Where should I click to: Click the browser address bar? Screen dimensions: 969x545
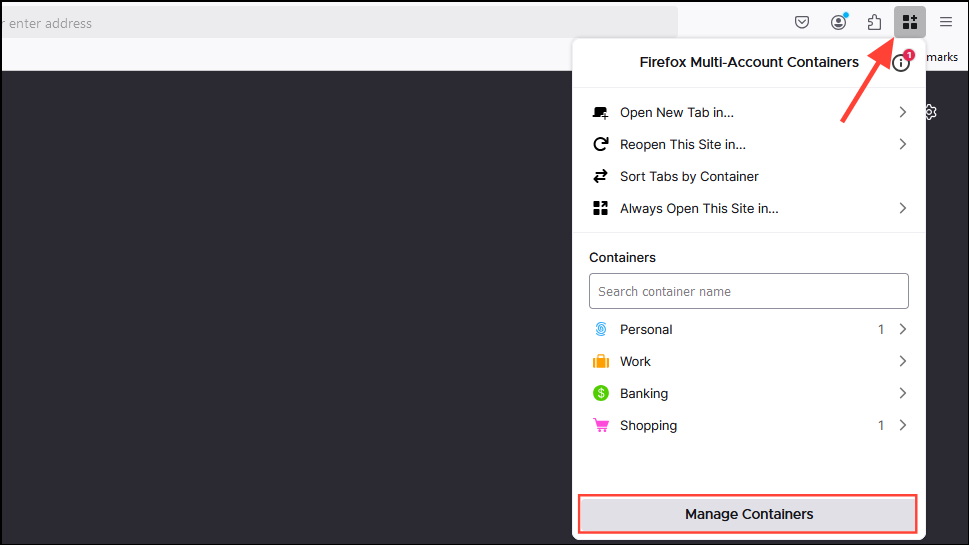tap(340, 23)
